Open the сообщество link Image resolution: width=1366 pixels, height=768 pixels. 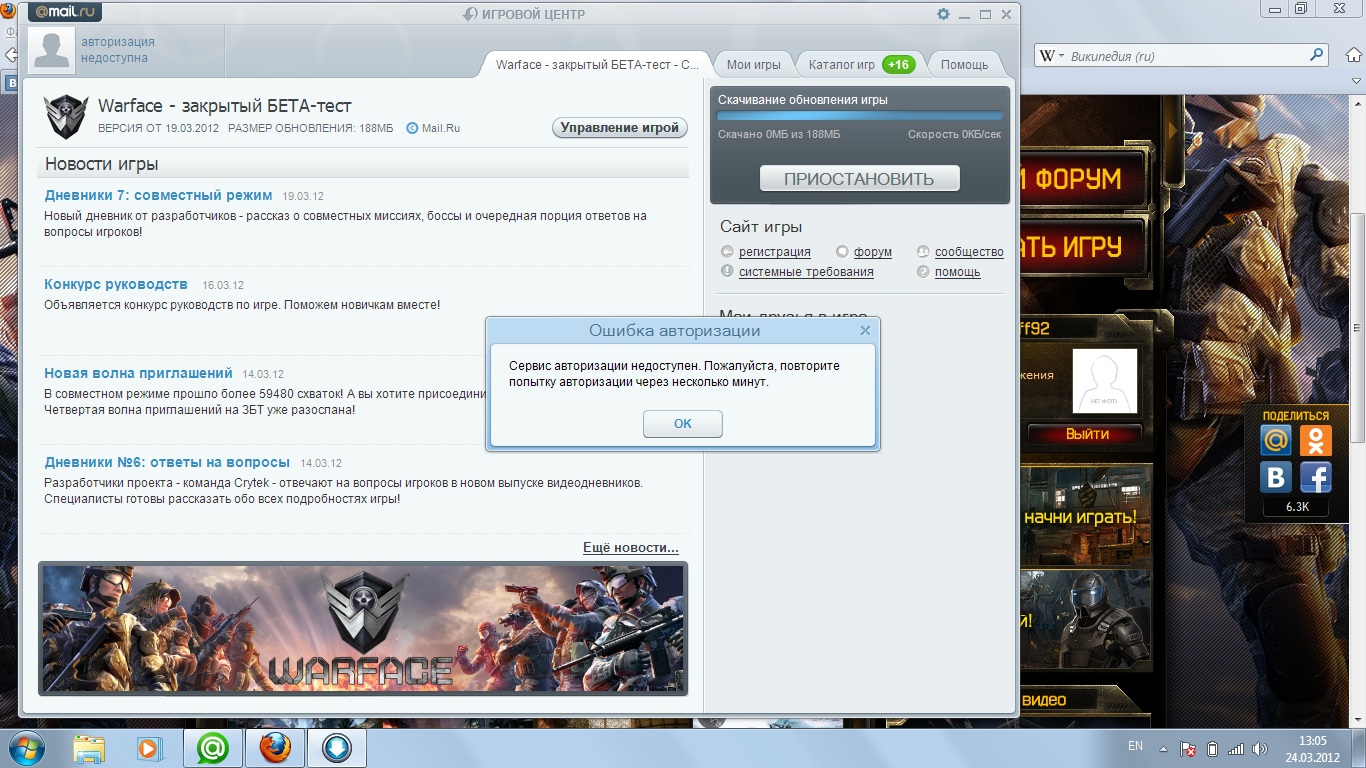point(969,252)
